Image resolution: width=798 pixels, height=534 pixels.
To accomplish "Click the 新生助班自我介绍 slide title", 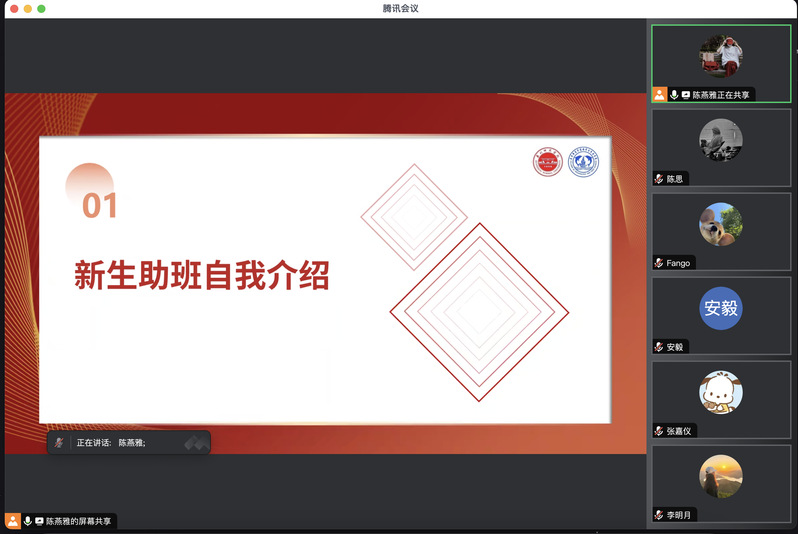I will coord(201,275).
